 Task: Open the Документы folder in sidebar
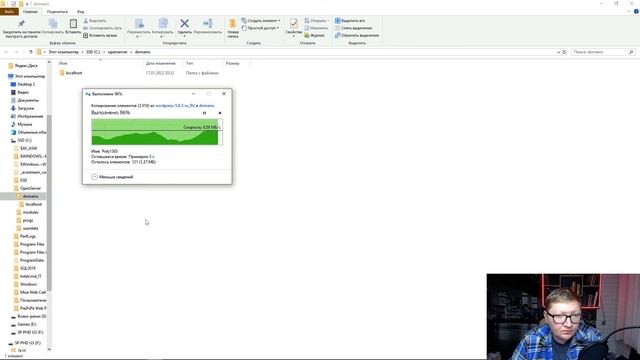click(25, 100)
